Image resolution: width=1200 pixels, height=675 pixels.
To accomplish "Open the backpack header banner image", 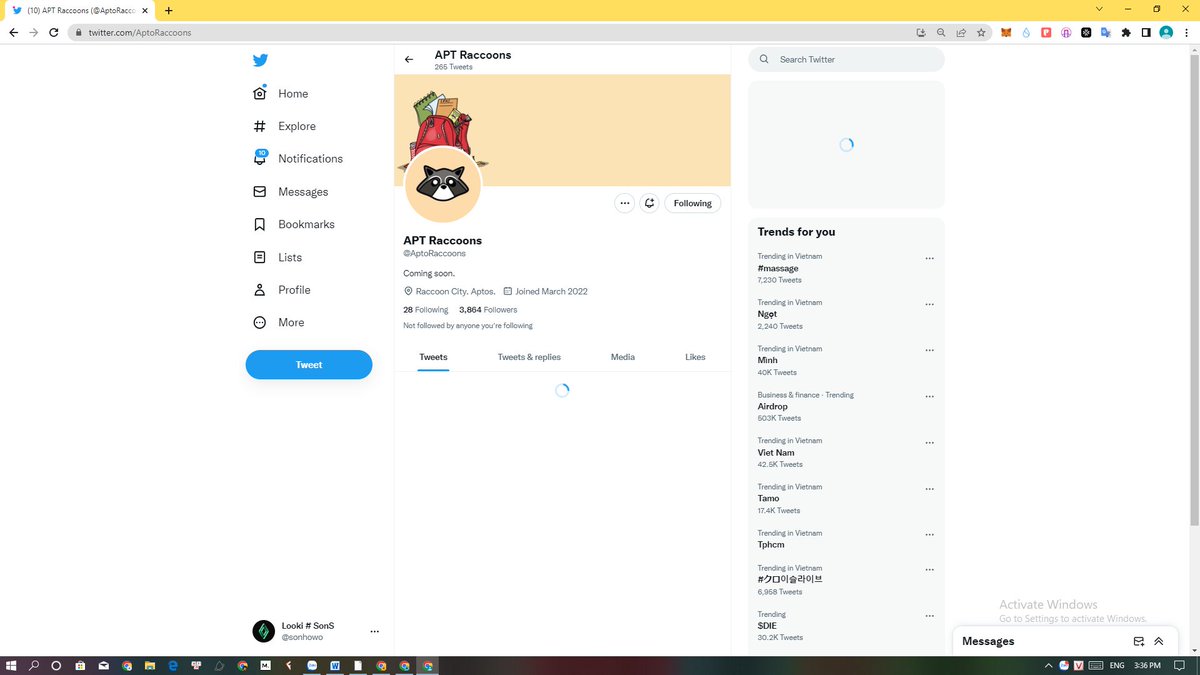I will (x=562, y=130).
